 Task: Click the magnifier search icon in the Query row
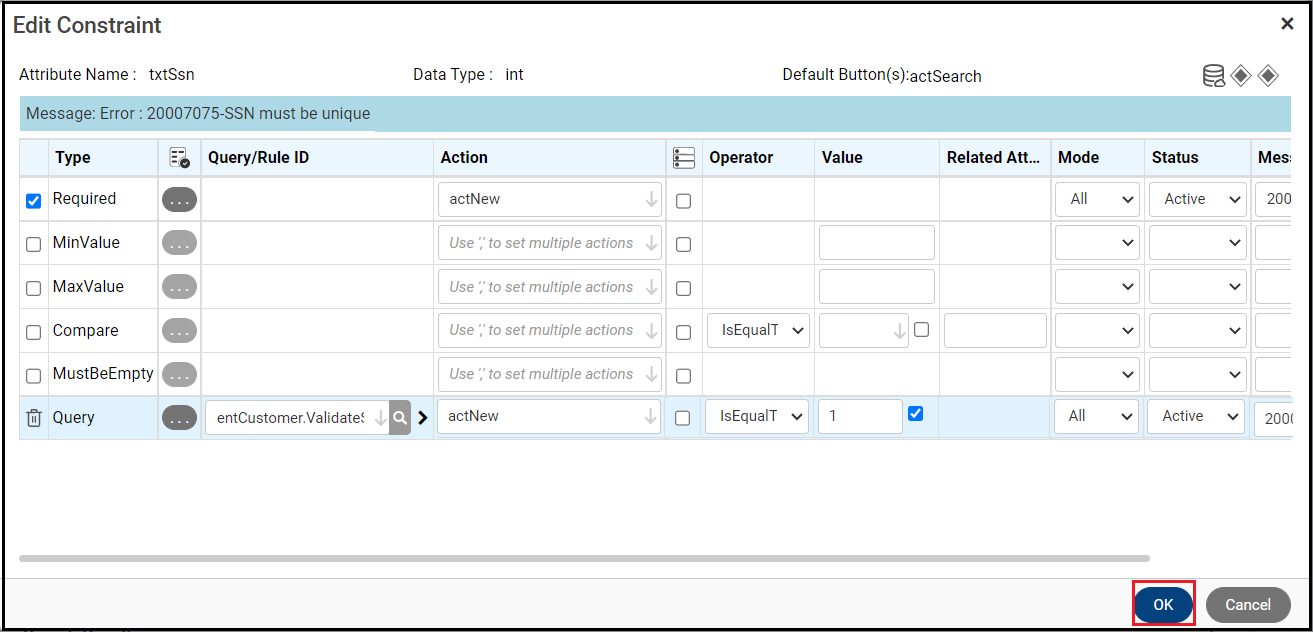(400, 418)
